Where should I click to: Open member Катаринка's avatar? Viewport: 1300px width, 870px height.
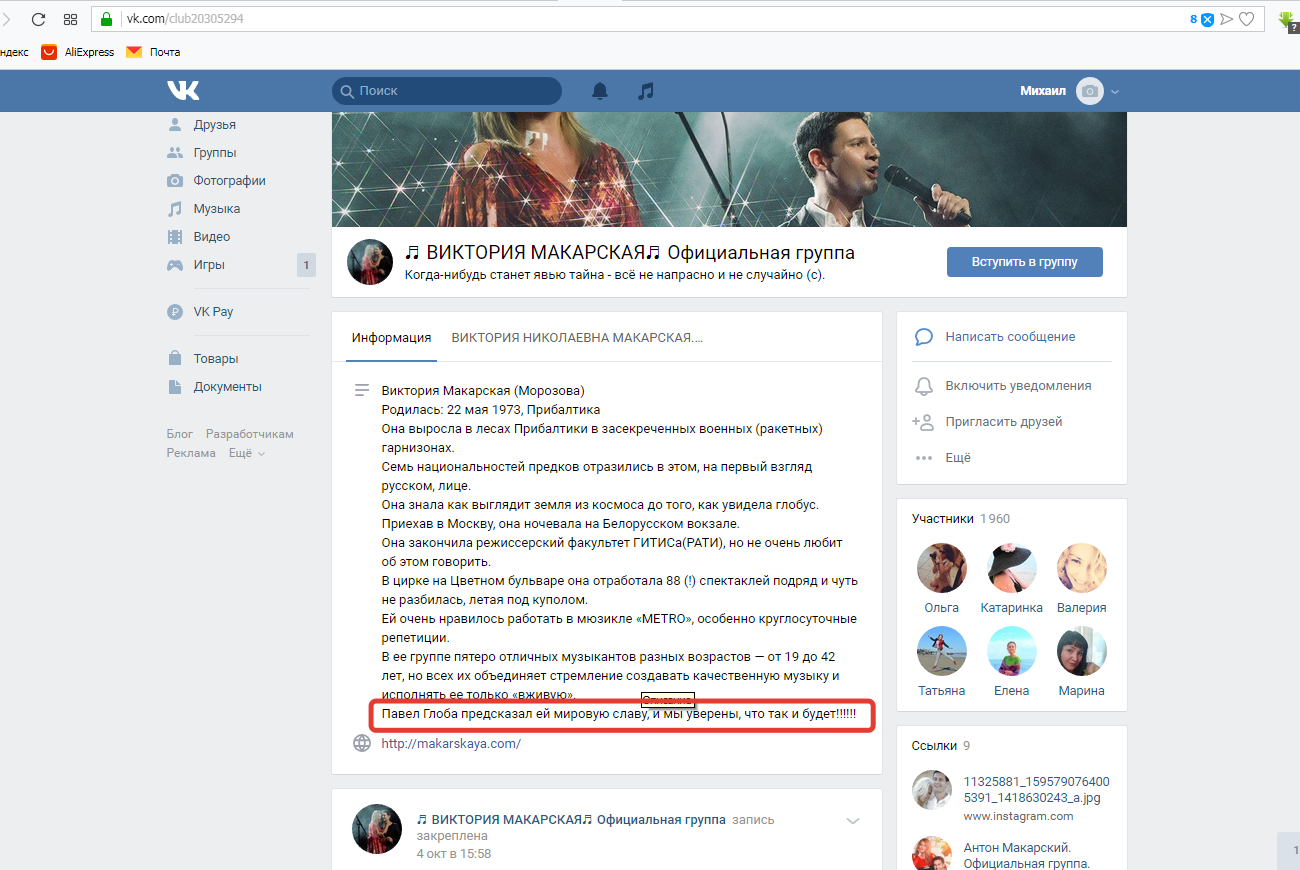click(x=1012, y=568)
